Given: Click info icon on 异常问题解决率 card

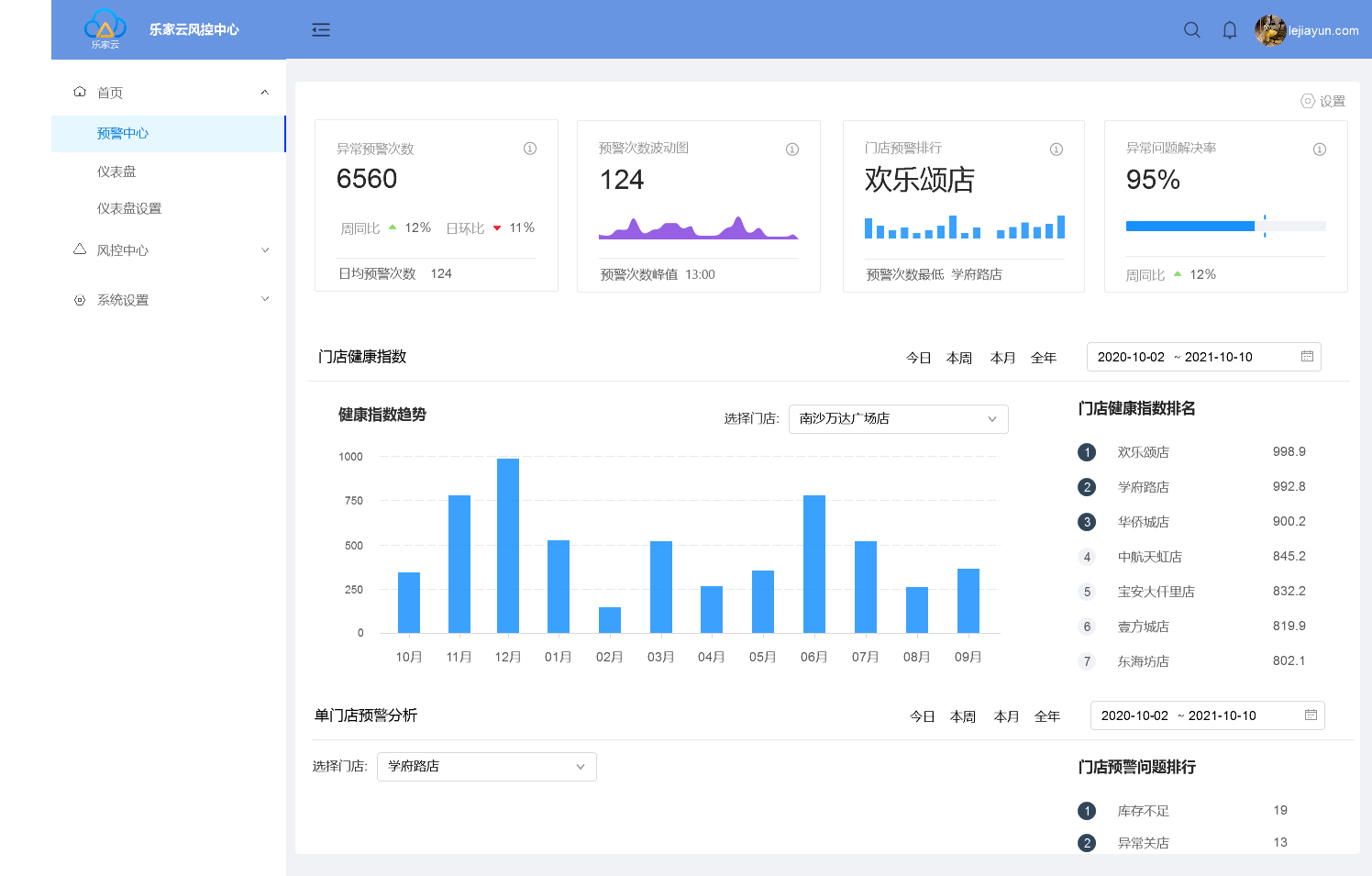Looking at the screenshot, I should 1320,150.
